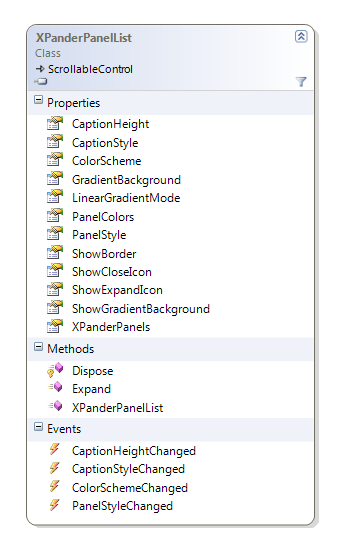Click the PanelStyle property icon
Image resolution: width=360 pixels, height=559 pixels.
click(55, 234)
